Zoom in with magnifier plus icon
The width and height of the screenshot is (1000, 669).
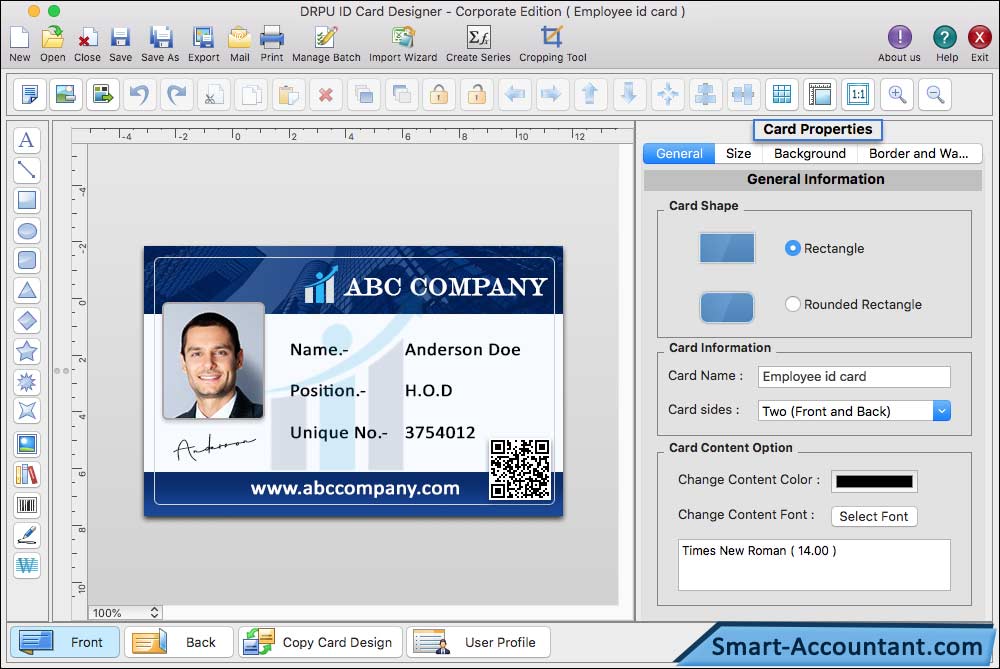[x=897, y=94]
